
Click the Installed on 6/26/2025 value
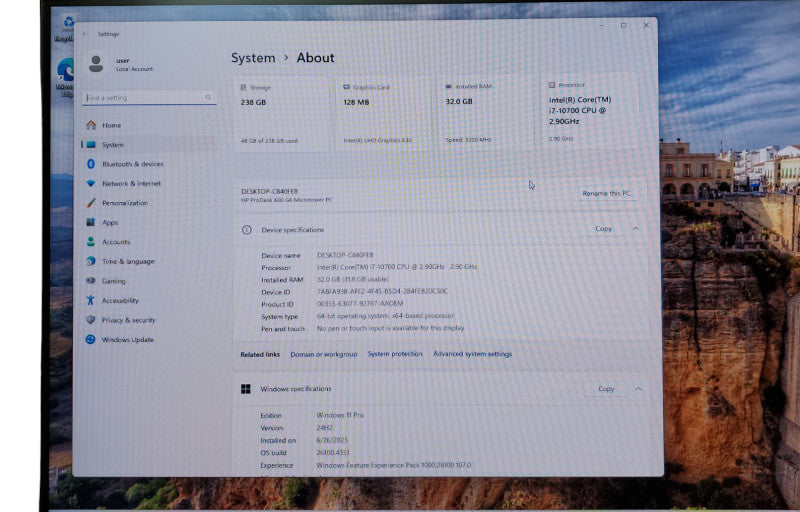[332, 440]
